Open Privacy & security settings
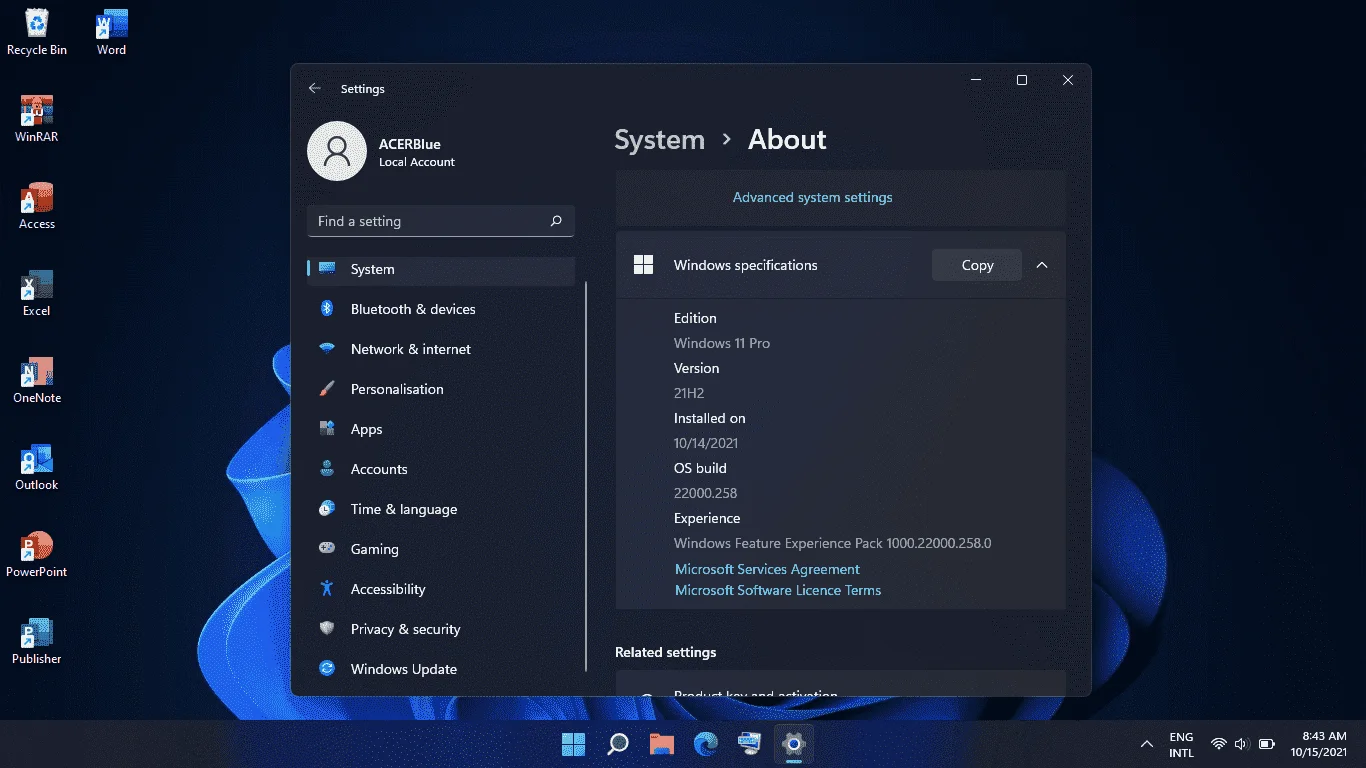 (441, 629)
